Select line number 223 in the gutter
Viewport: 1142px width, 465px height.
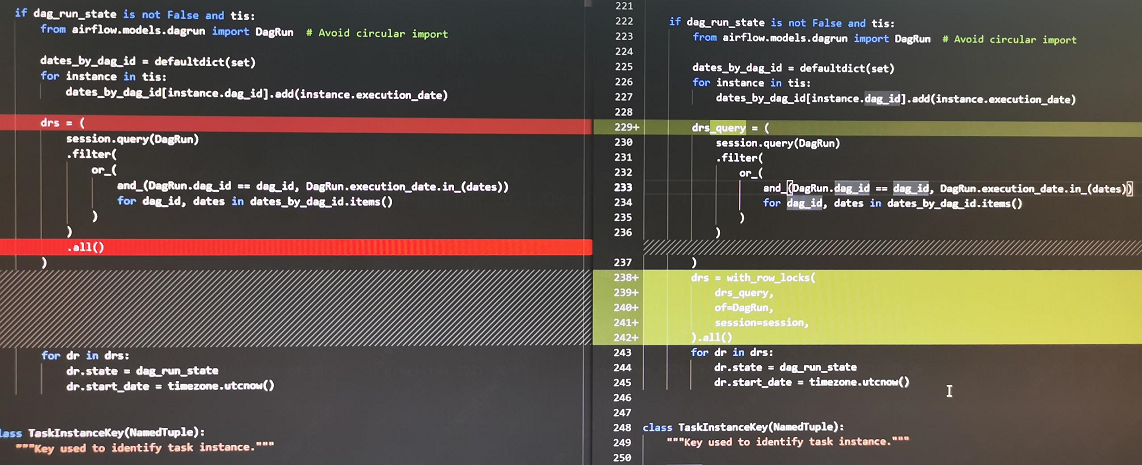[x=624, y=38]
